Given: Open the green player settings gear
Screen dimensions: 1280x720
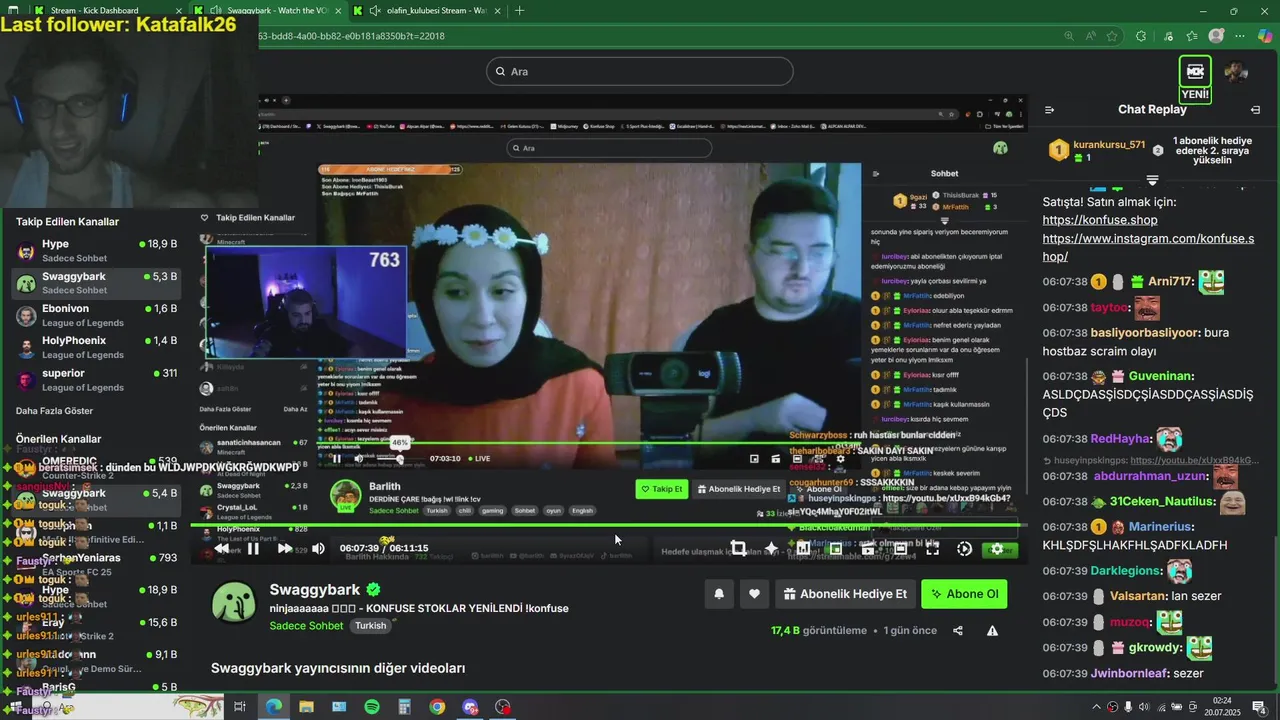Looking at the screenshot, I should click(x=997, y=548).
